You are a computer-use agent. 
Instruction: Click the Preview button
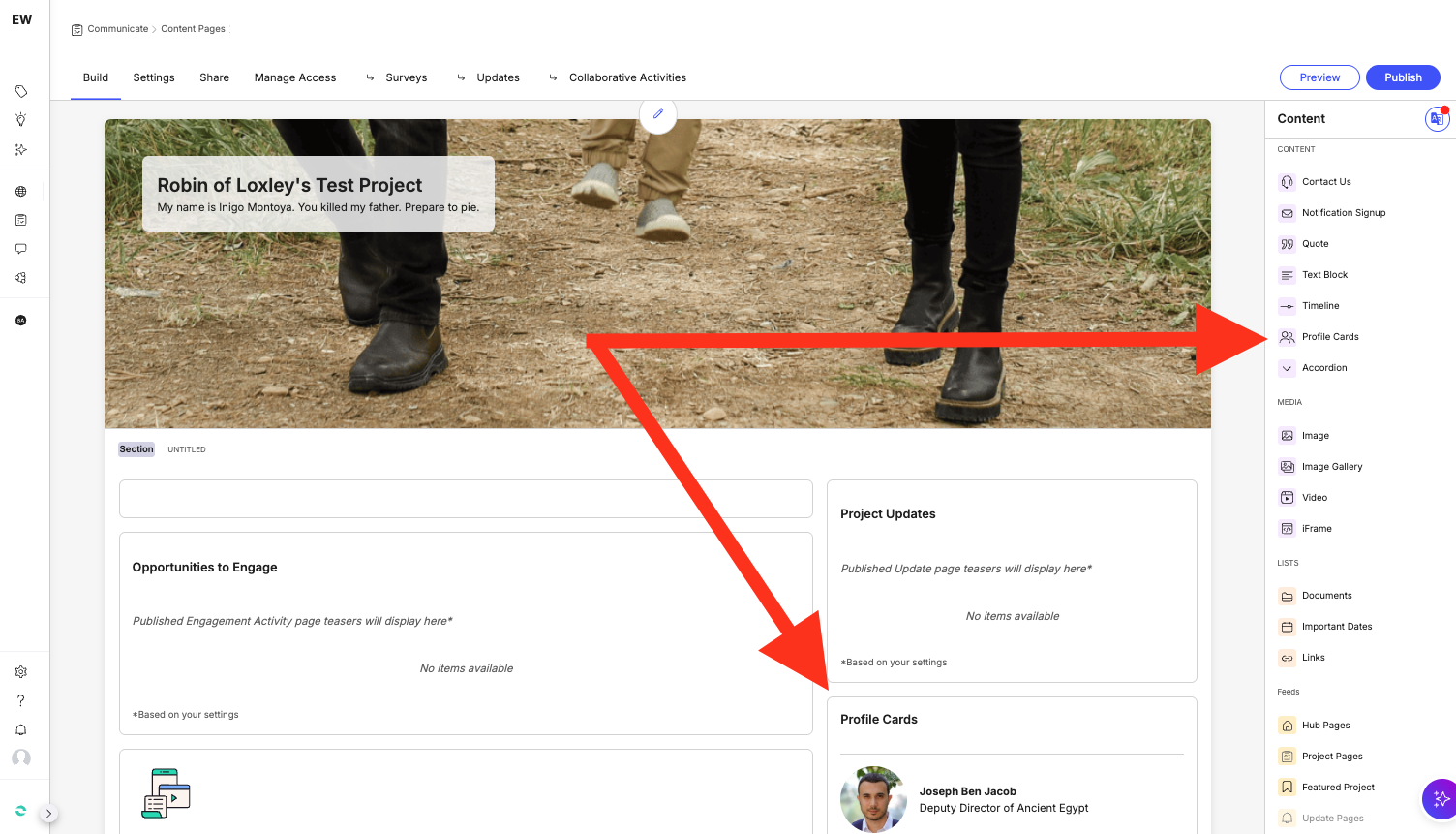coord(1319,77)
